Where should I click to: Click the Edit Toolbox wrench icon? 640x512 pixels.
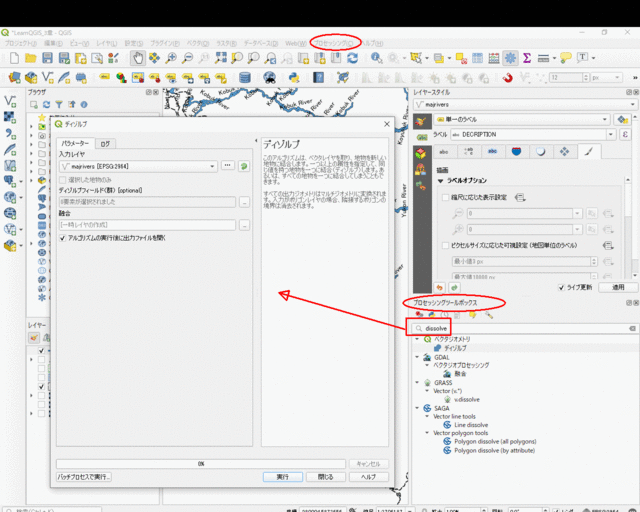[x=489, y=315]
